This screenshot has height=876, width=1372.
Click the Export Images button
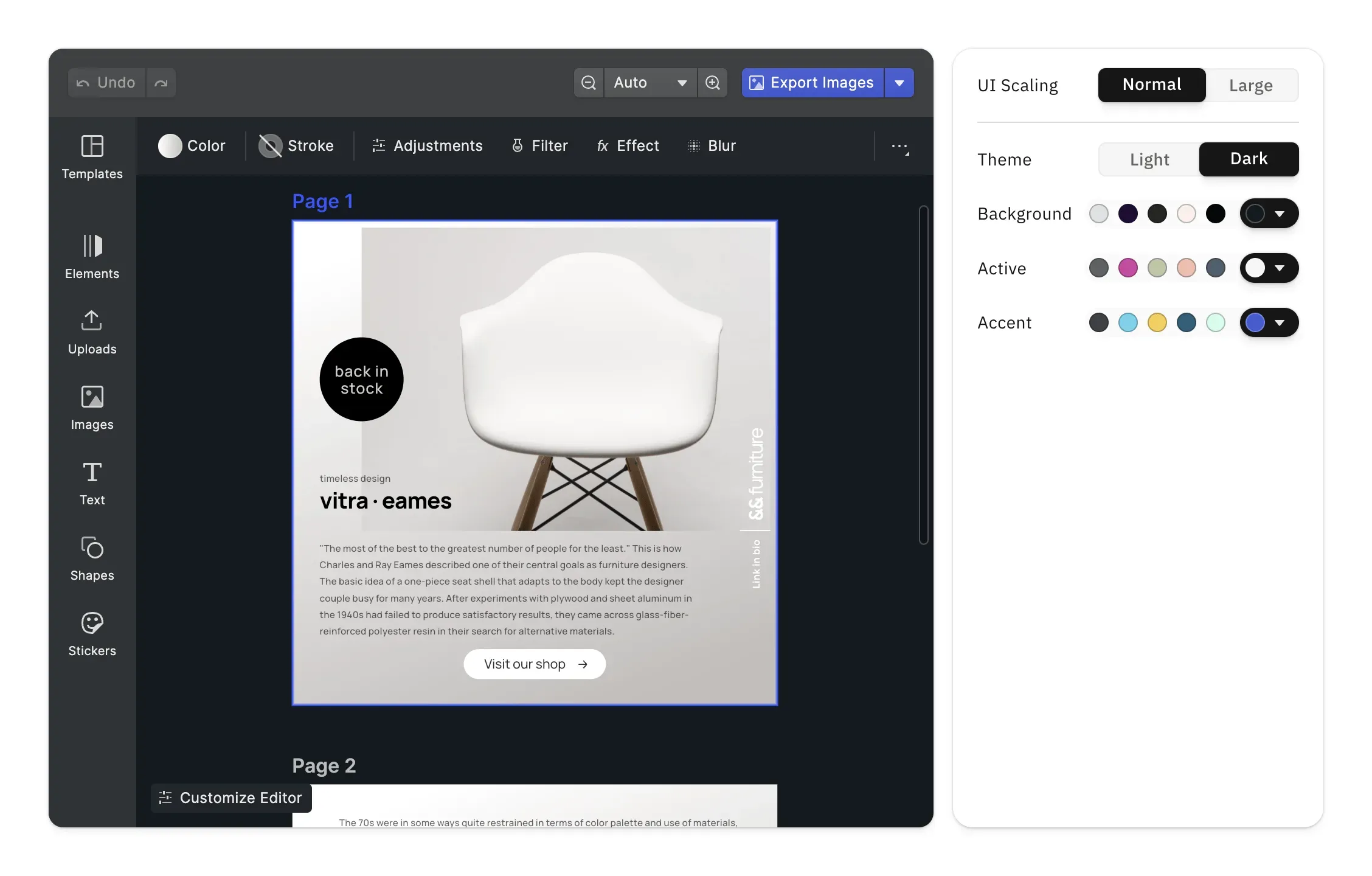click(812, 83)
